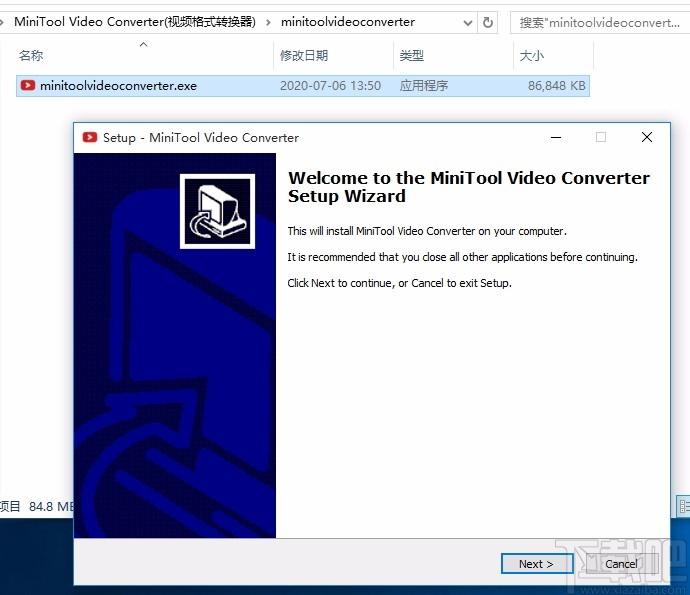This screenshot has width=690, height=595.
Task: Click the sort arrow above 名称 column
Action: [x=143, y=44]
